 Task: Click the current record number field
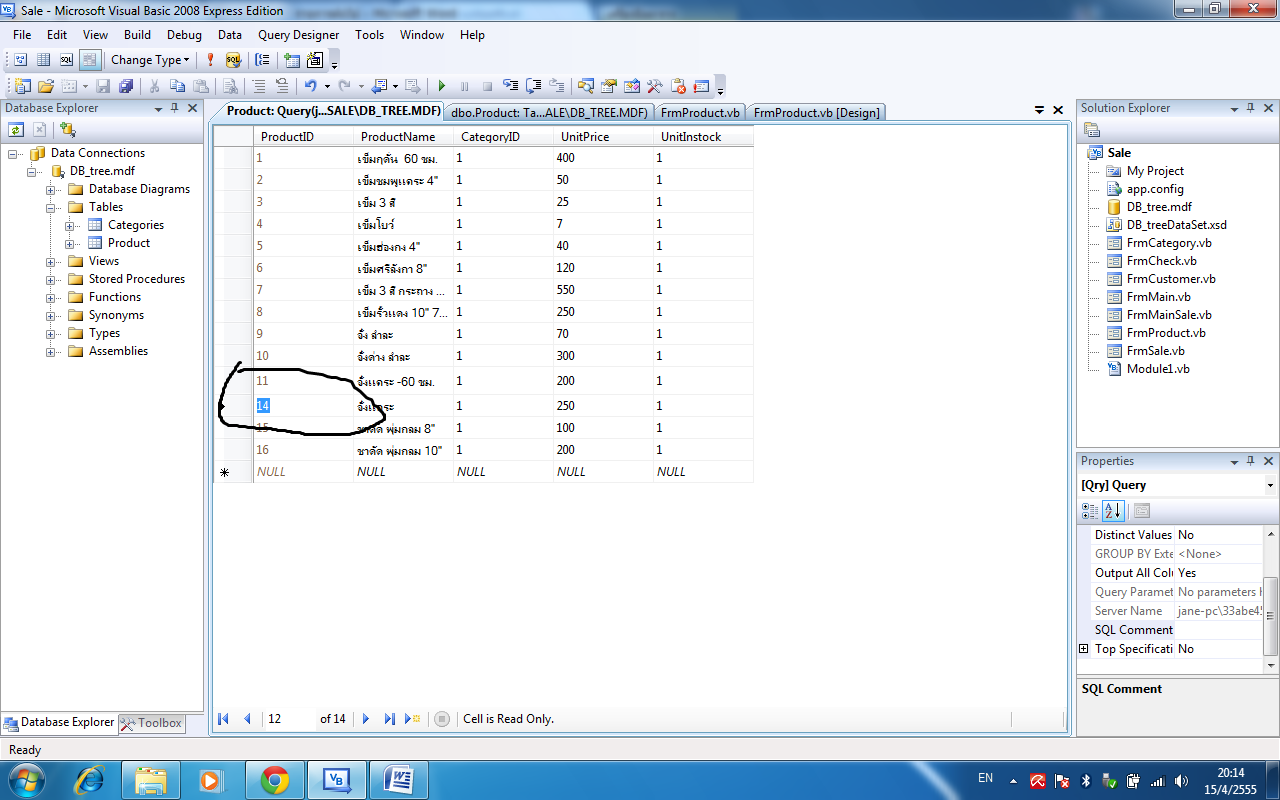pyautogui.click(x=289, y=719)
